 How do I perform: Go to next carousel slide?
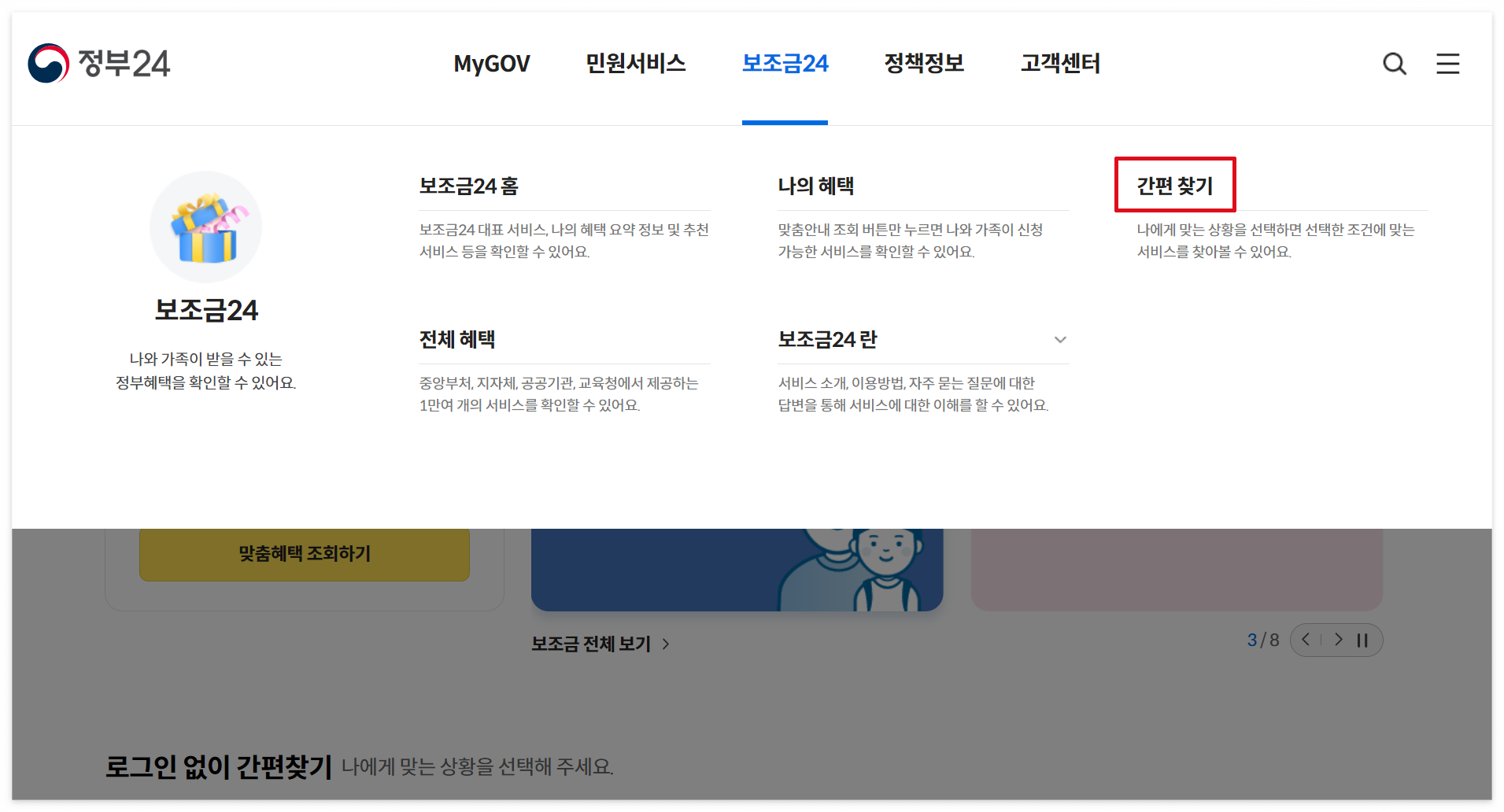pyautogui.click(x=1339, y=640)
